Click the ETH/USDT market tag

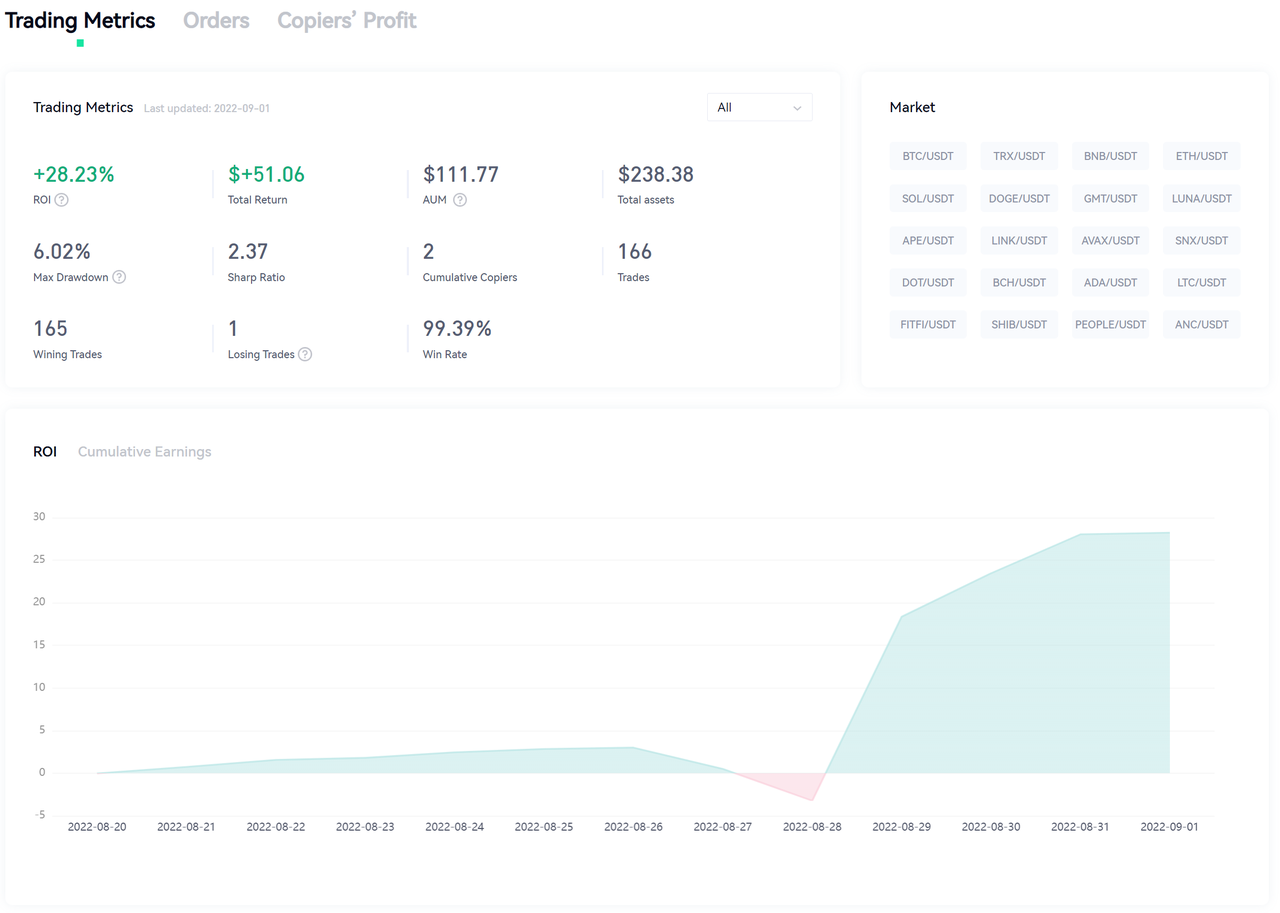tap(1200, 156)
